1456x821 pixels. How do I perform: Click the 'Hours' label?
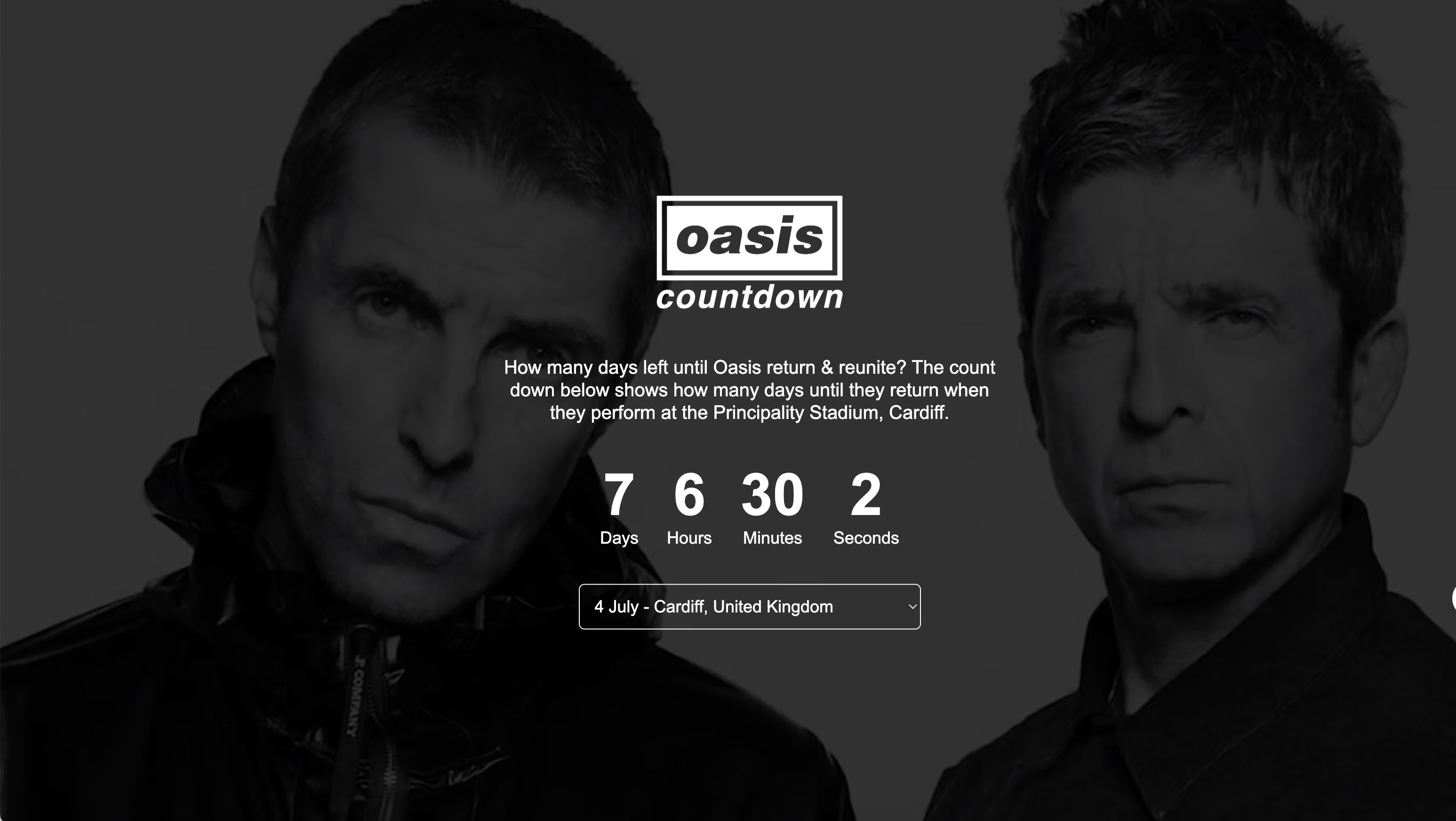[689, 538]
